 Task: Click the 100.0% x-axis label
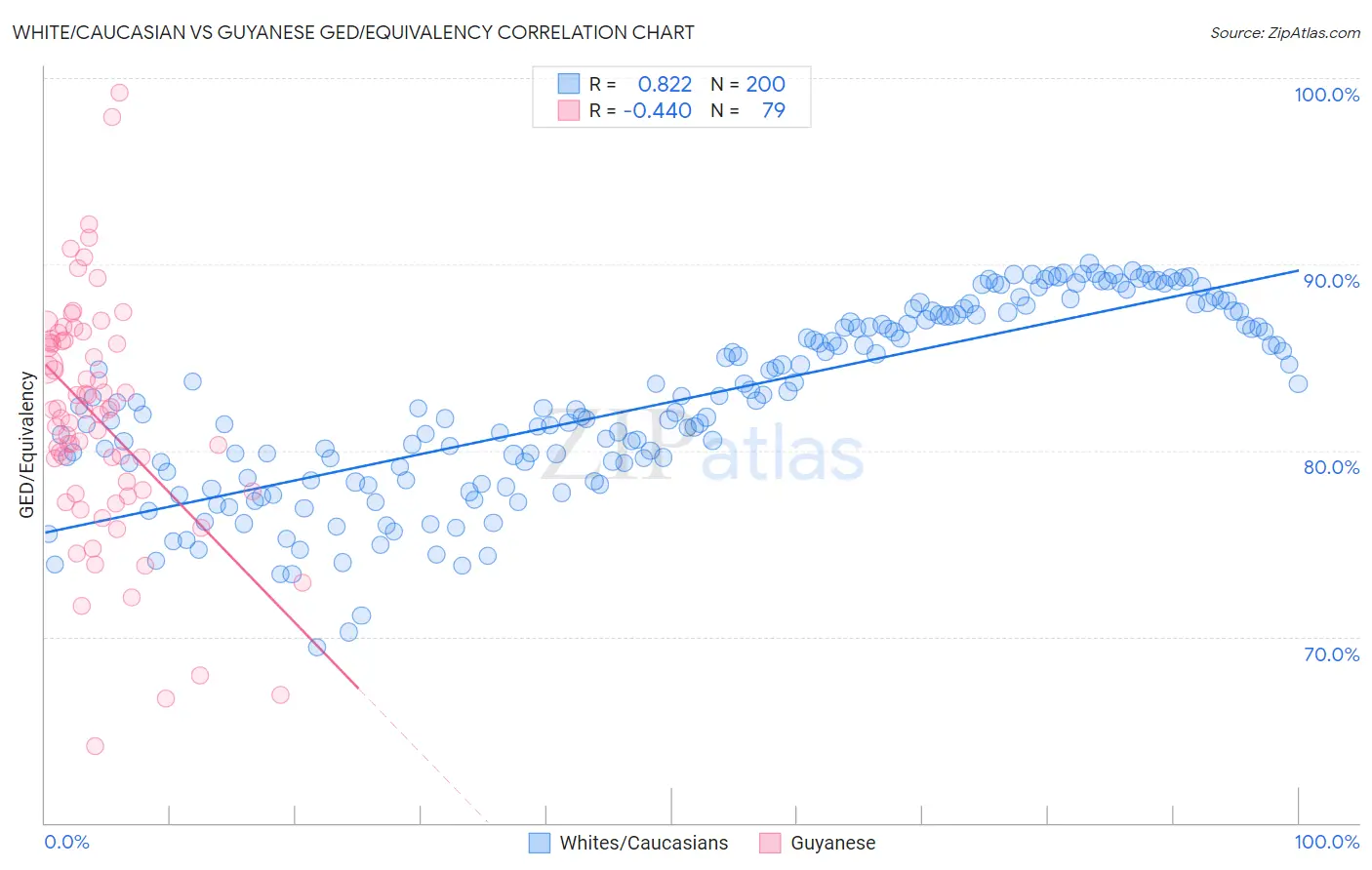point(1327,842)
